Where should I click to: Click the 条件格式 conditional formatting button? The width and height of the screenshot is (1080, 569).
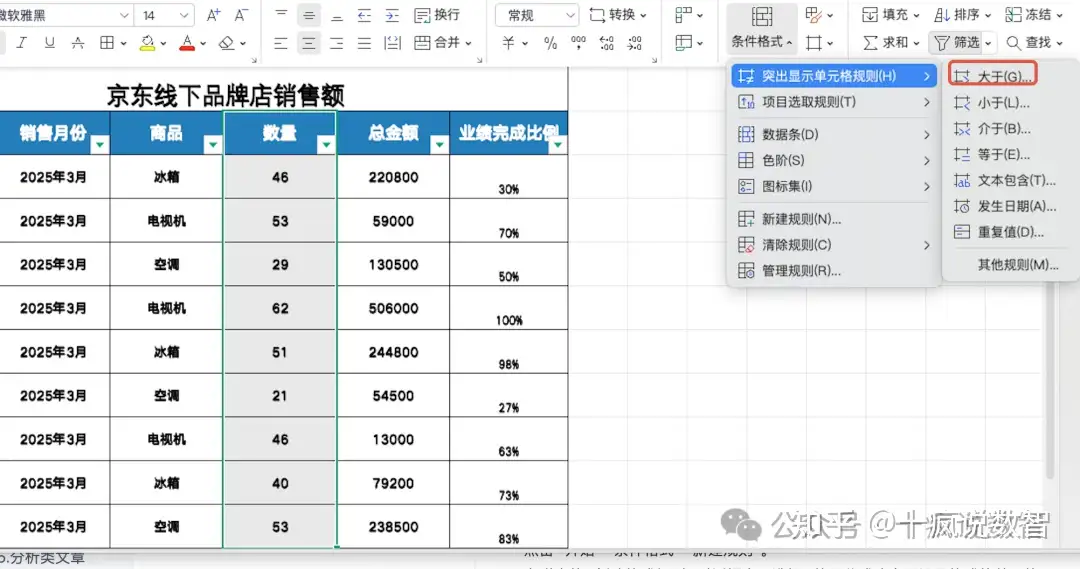click(x=761, y=28)
